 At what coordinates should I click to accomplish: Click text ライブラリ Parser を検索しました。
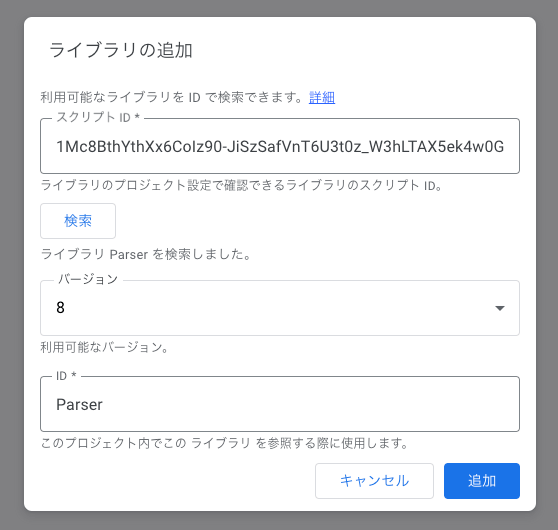click(146, 254)
